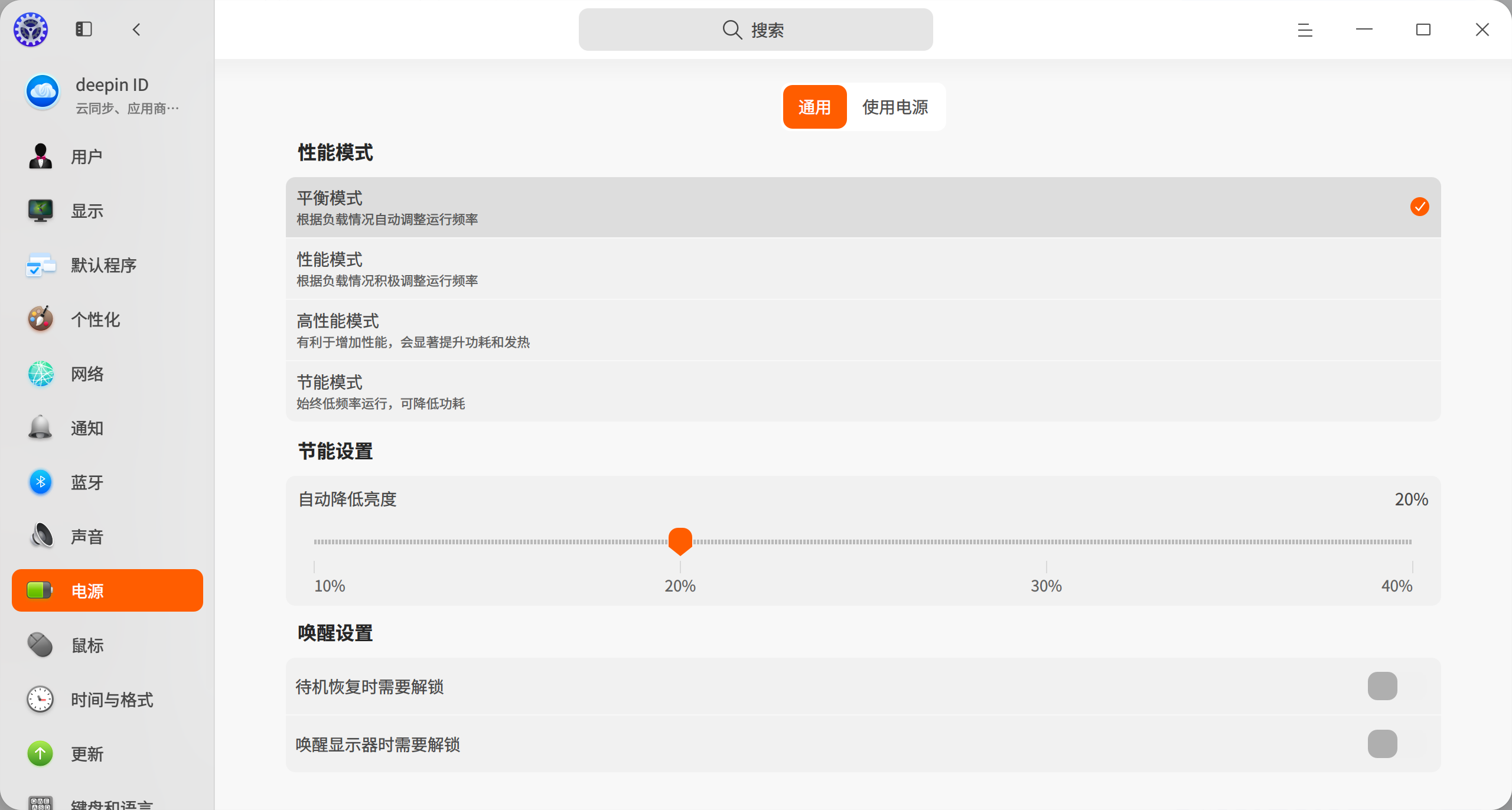Open the hamburger main menu
The width and height of the screenshot is (1512, 810).
click(1305, 30)
